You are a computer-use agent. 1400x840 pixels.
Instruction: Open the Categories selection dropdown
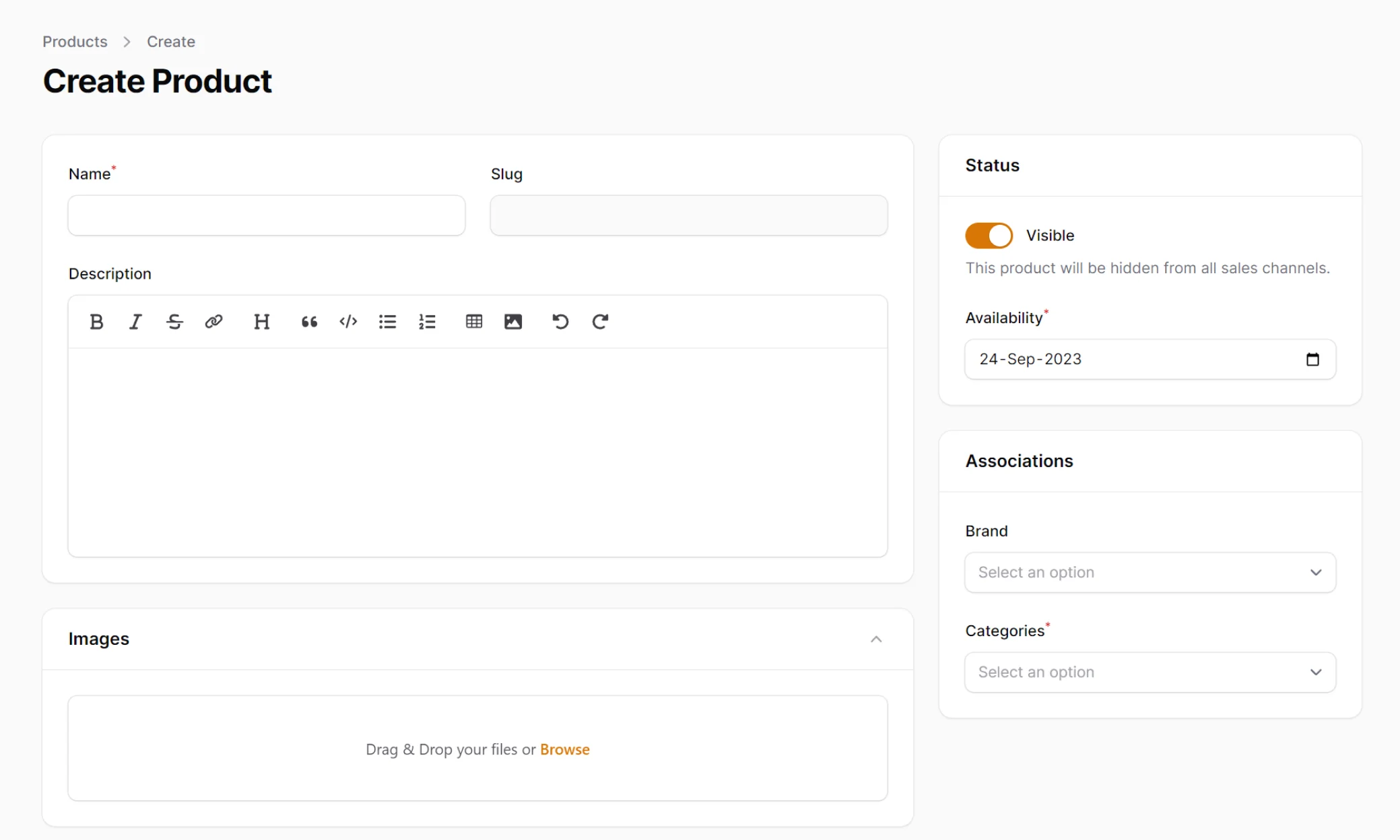[1149, 672]
